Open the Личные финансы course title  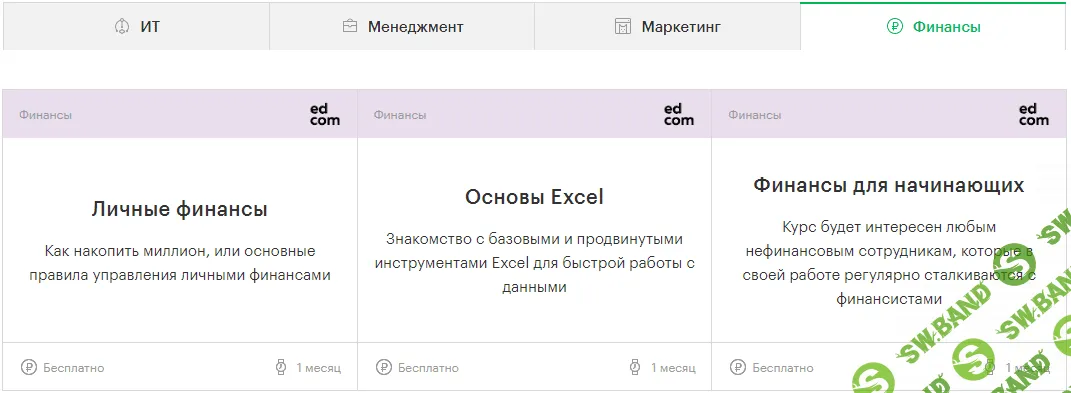[x=180, y=209]
